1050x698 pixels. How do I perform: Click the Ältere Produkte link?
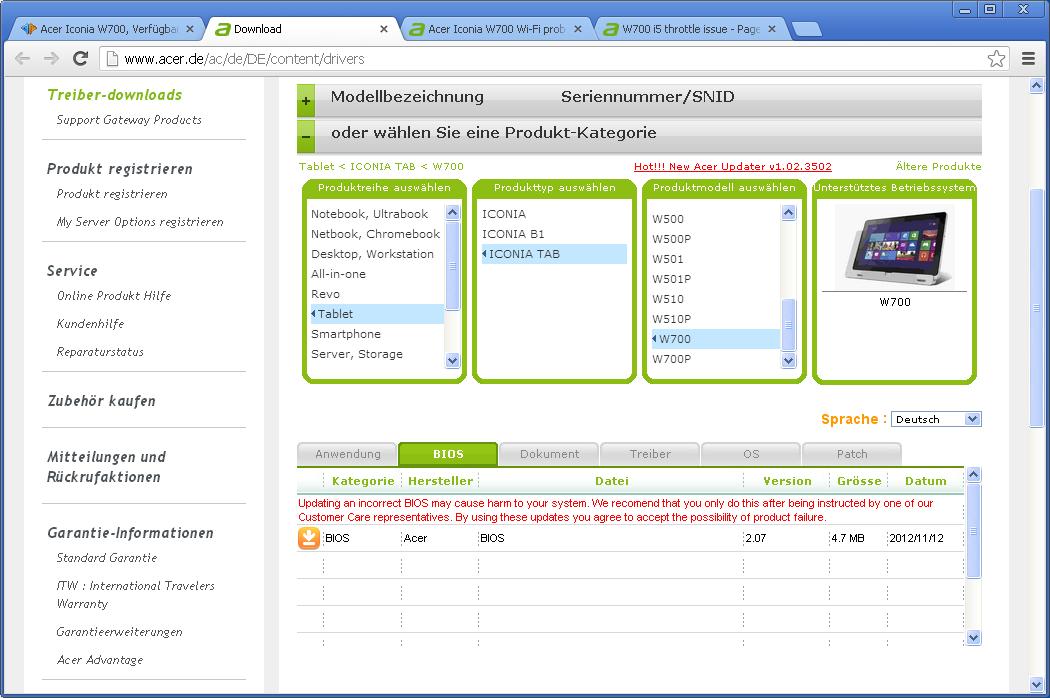pyautogui.click(x=938, y=166)
